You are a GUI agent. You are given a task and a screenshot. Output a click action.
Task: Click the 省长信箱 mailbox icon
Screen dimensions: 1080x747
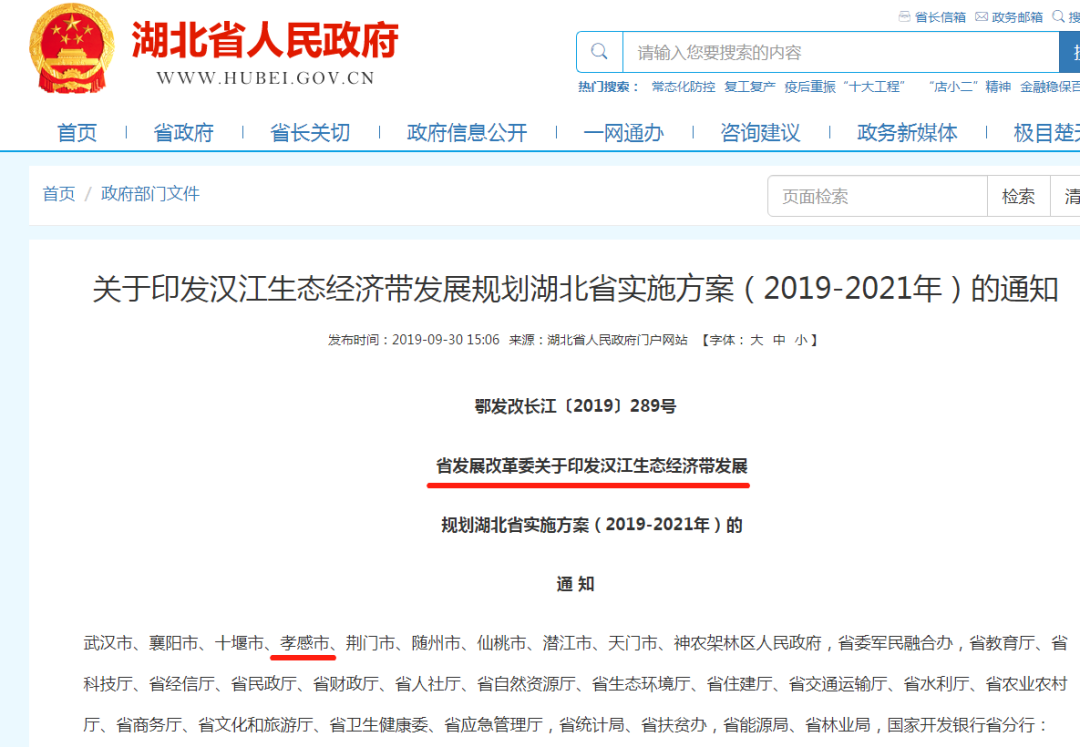coord(905,16)
